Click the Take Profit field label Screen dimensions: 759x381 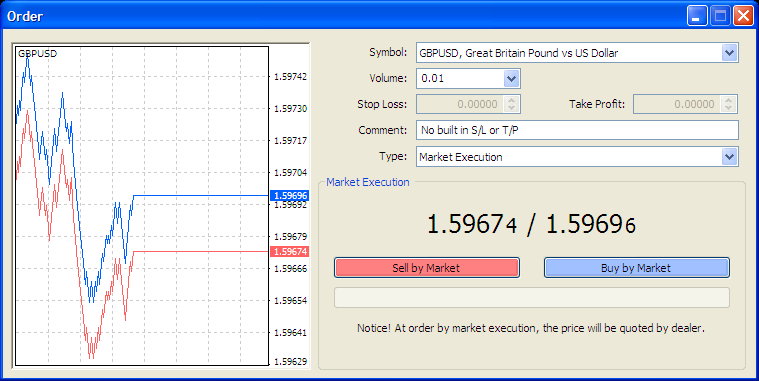click(597, 104)
